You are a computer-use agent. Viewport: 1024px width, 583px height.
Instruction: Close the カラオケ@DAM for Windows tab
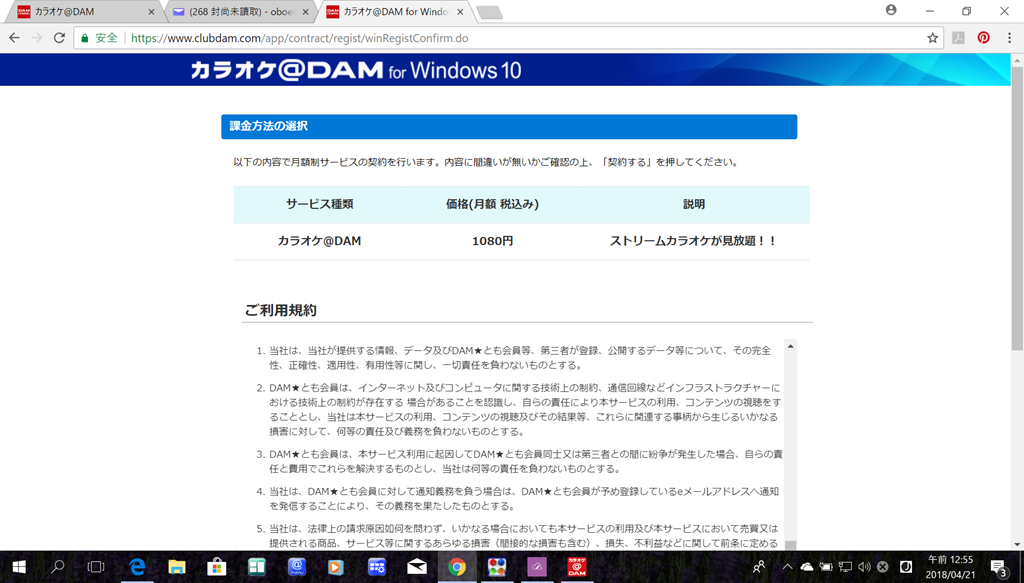tap(460, 12)
